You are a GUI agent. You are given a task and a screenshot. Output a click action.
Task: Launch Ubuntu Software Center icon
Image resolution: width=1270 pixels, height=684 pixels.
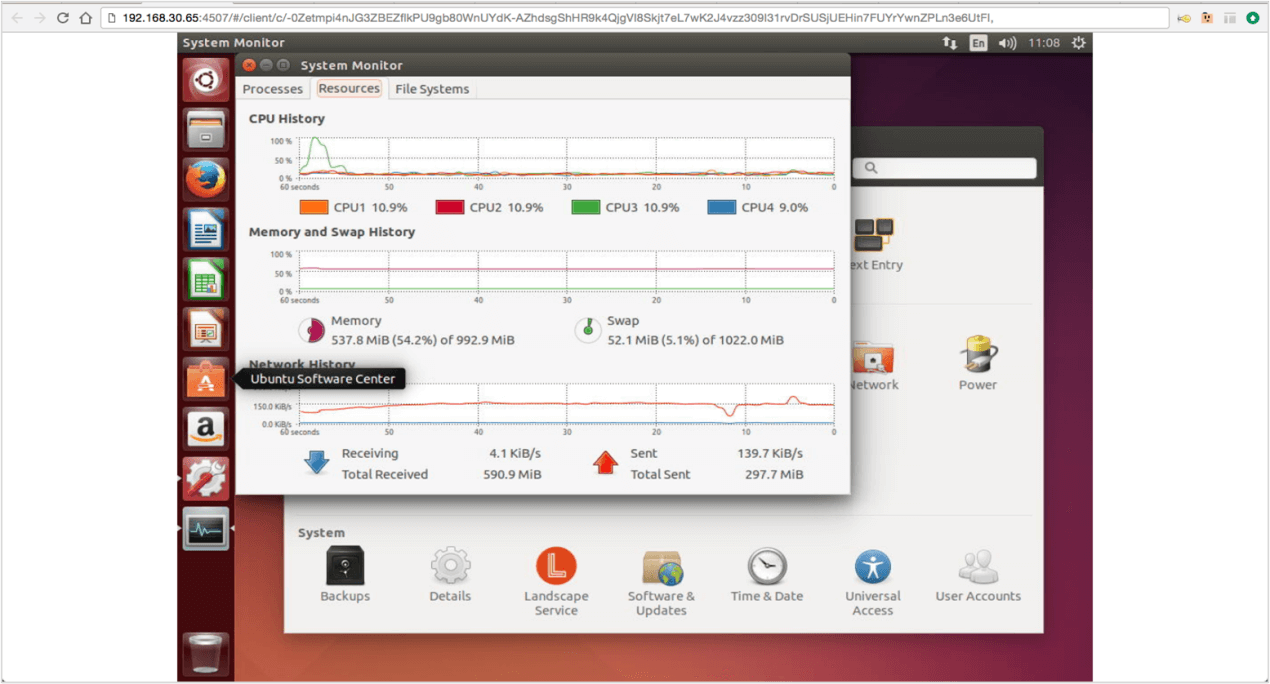(x=205, y=380)
